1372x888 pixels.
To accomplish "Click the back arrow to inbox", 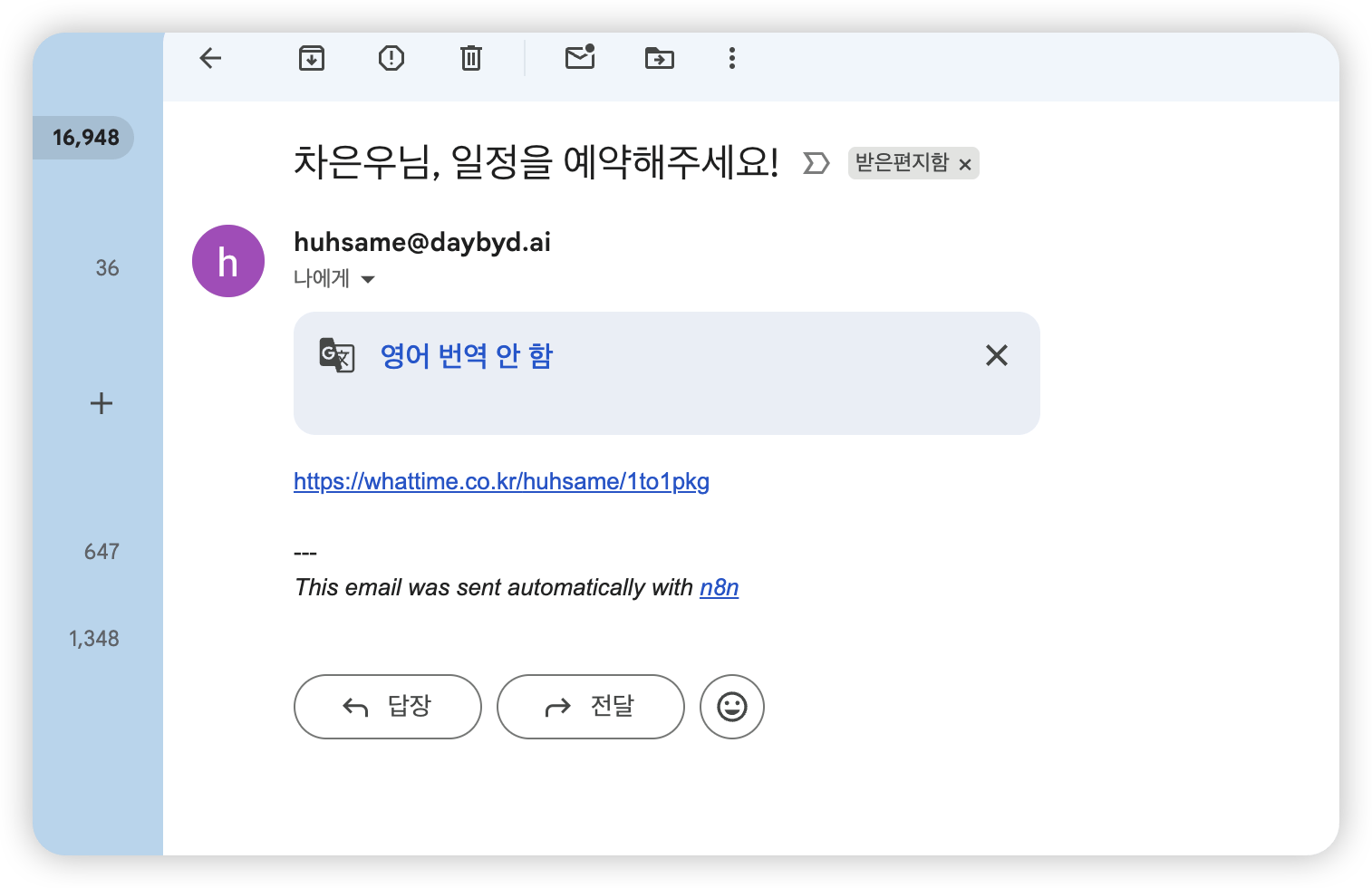I will (210, 59).
